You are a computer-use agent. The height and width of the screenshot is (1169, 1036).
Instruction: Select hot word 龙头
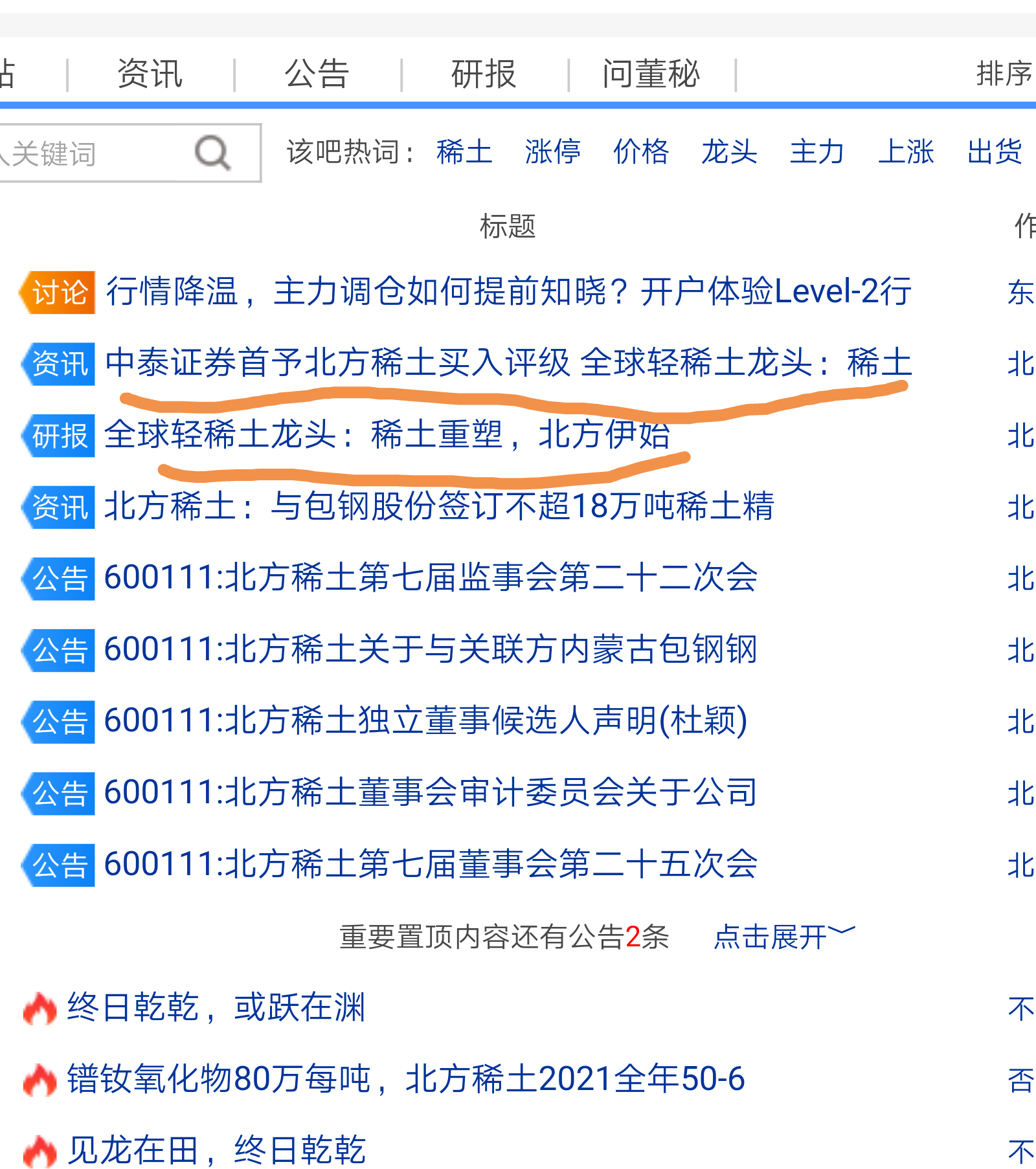click(729, 152)
